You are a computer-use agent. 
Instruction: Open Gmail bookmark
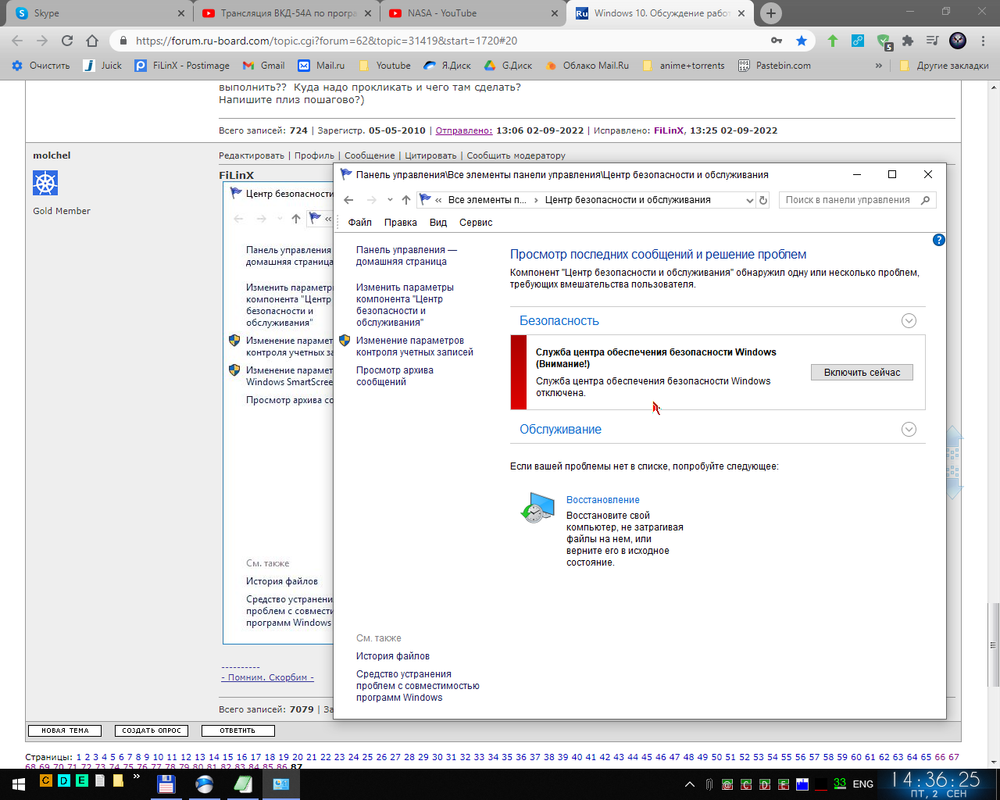click(264, 65)
